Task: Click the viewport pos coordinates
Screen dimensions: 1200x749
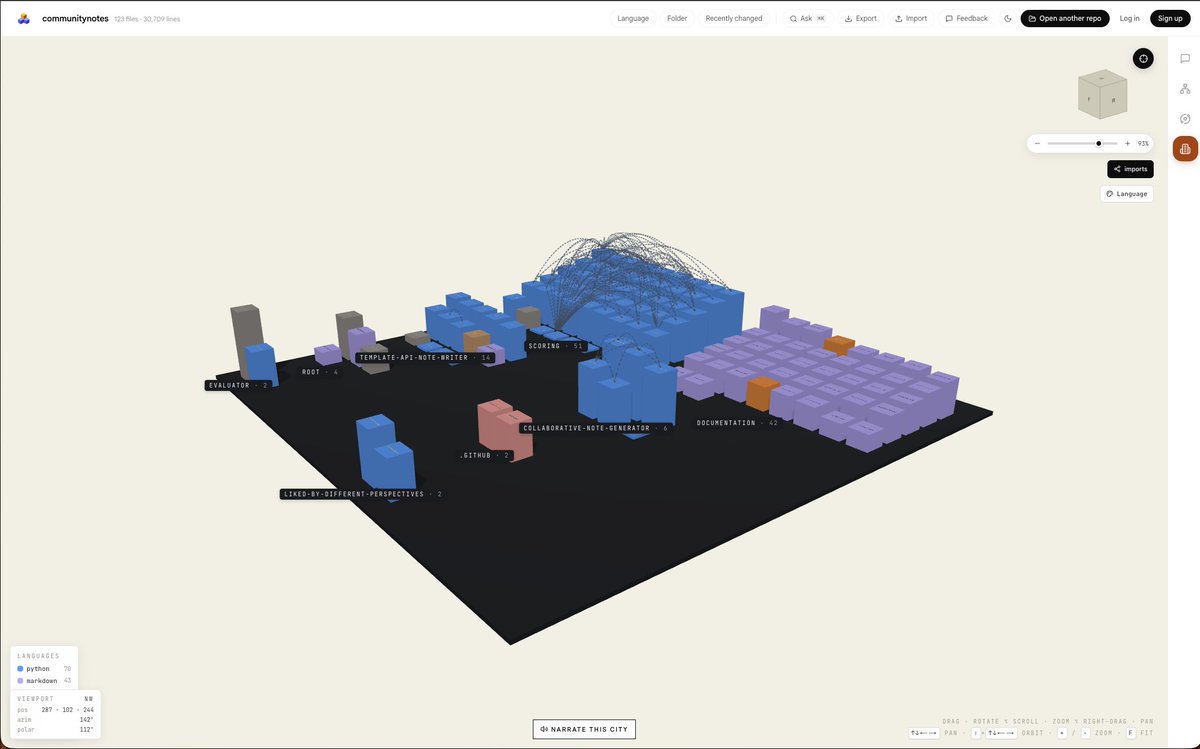Action: pos(68,709)
